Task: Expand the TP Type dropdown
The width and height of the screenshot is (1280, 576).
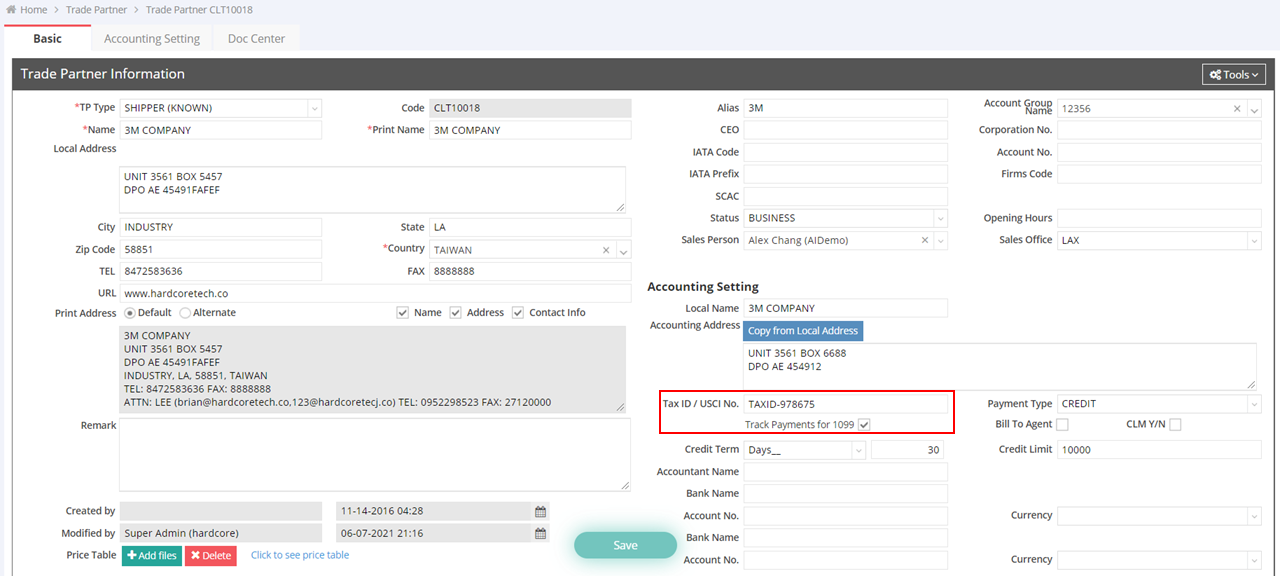Action: 314,108
